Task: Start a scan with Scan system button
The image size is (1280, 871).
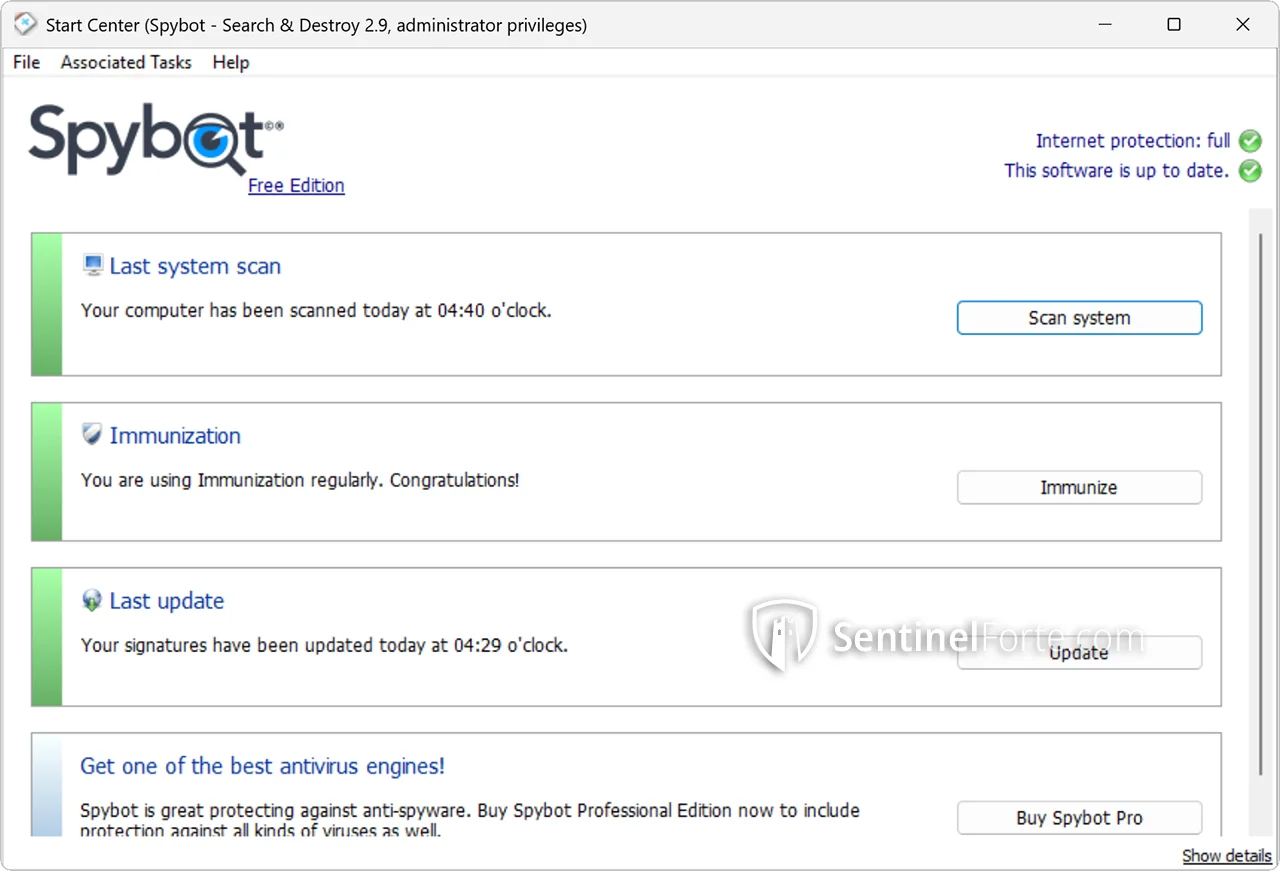Action: pos(1079,318)
